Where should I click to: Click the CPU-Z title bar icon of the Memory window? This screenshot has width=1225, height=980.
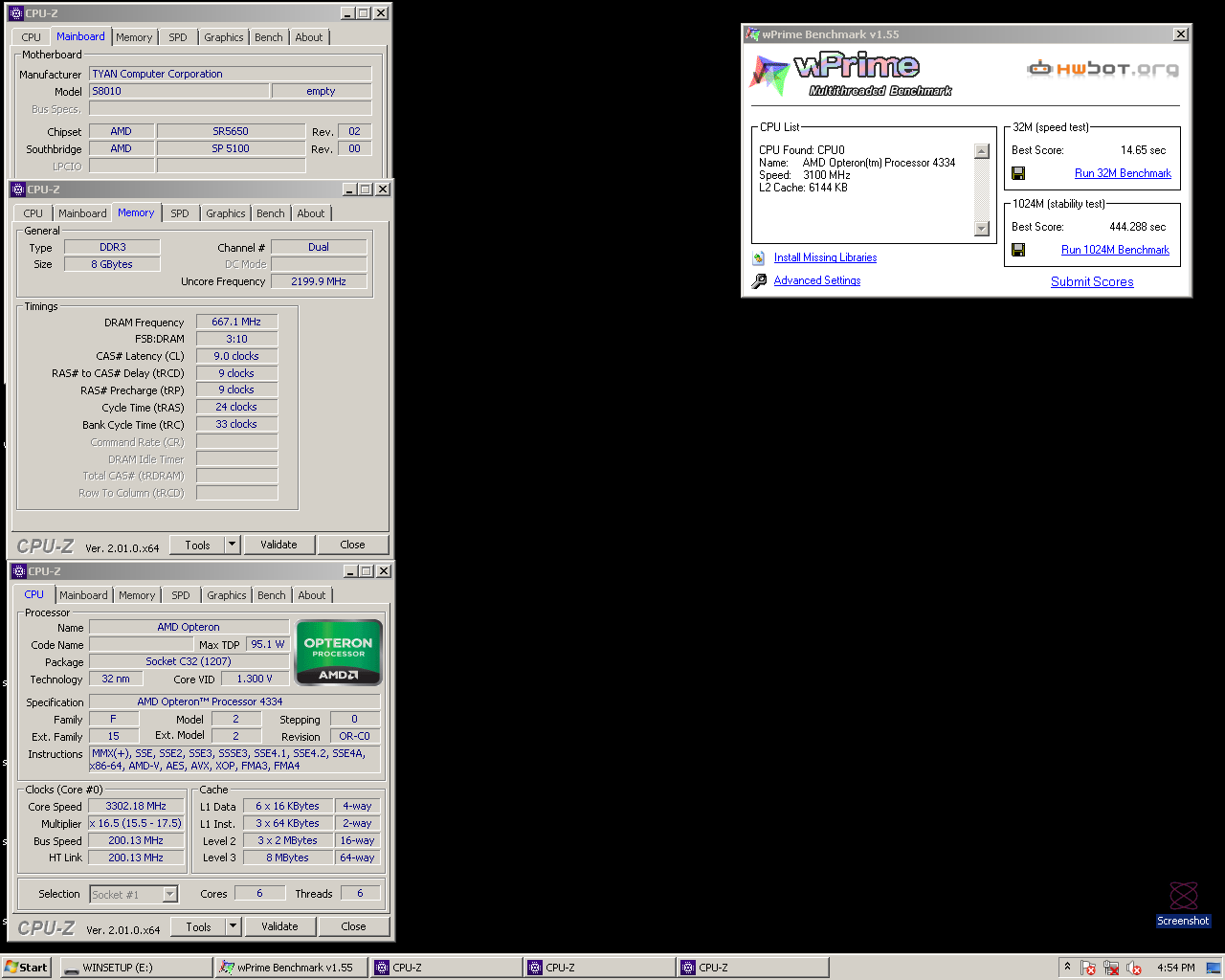[x=17, y=189]
